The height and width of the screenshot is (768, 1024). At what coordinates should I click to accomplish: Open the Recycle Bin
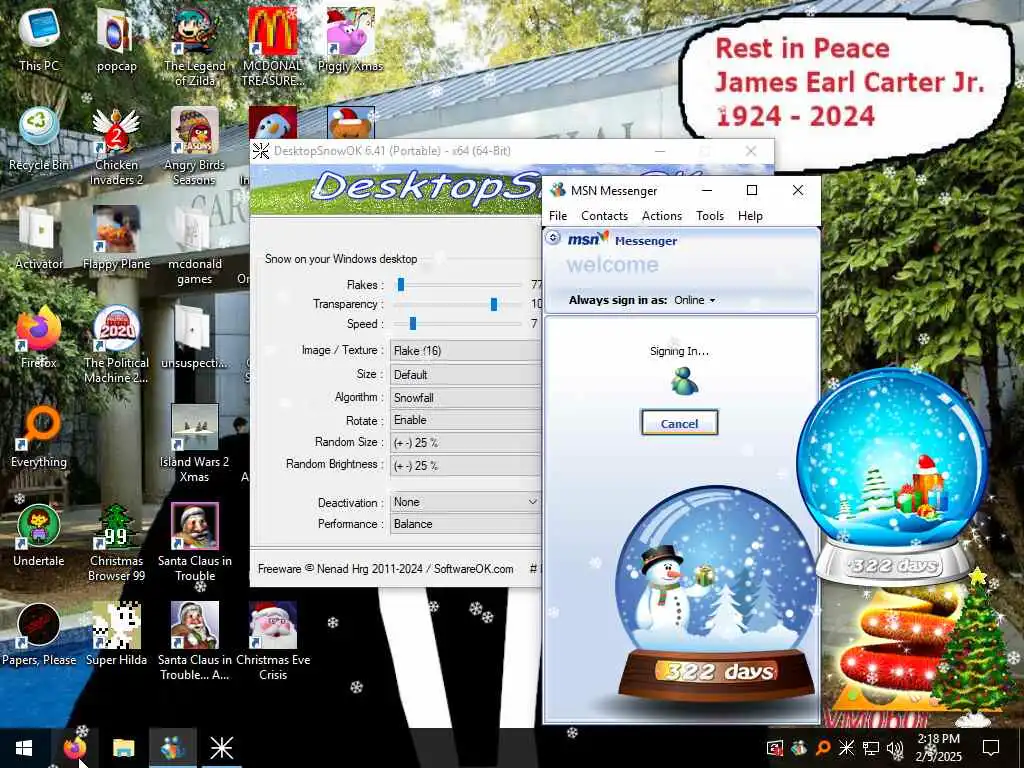[x=39, y=137]
